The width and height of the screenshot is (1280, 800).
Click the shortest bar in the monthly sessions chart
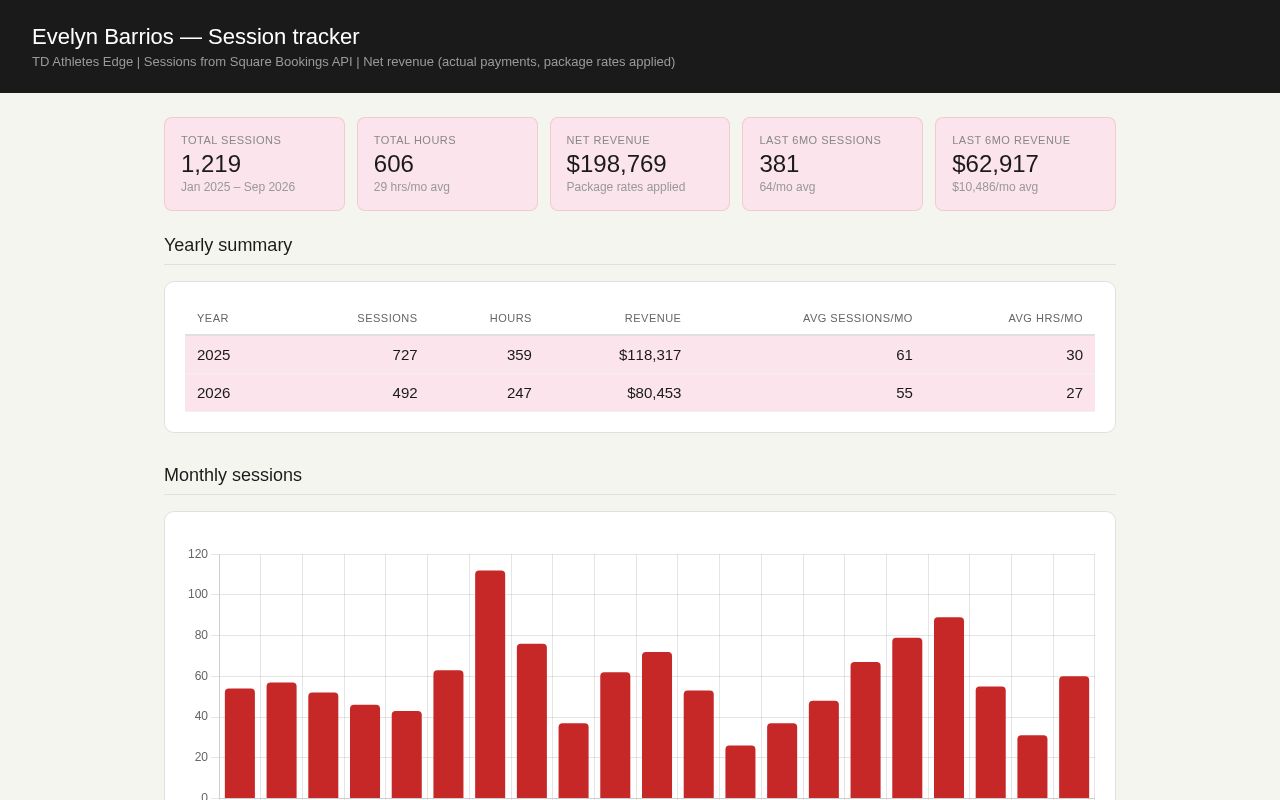point(740,772)
